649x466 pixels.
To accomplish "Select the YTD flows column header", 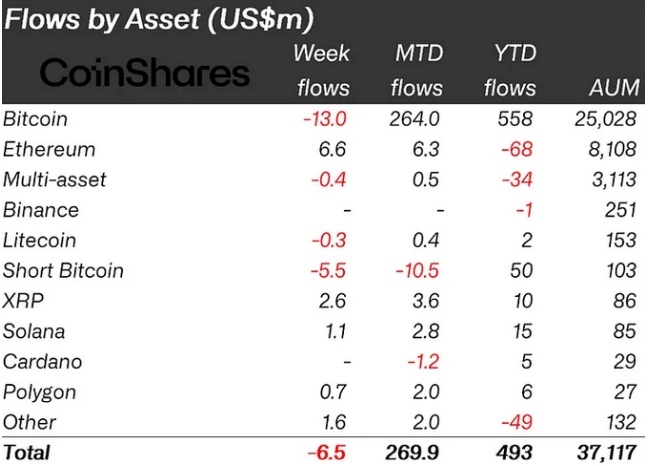I will click(510, 70).
